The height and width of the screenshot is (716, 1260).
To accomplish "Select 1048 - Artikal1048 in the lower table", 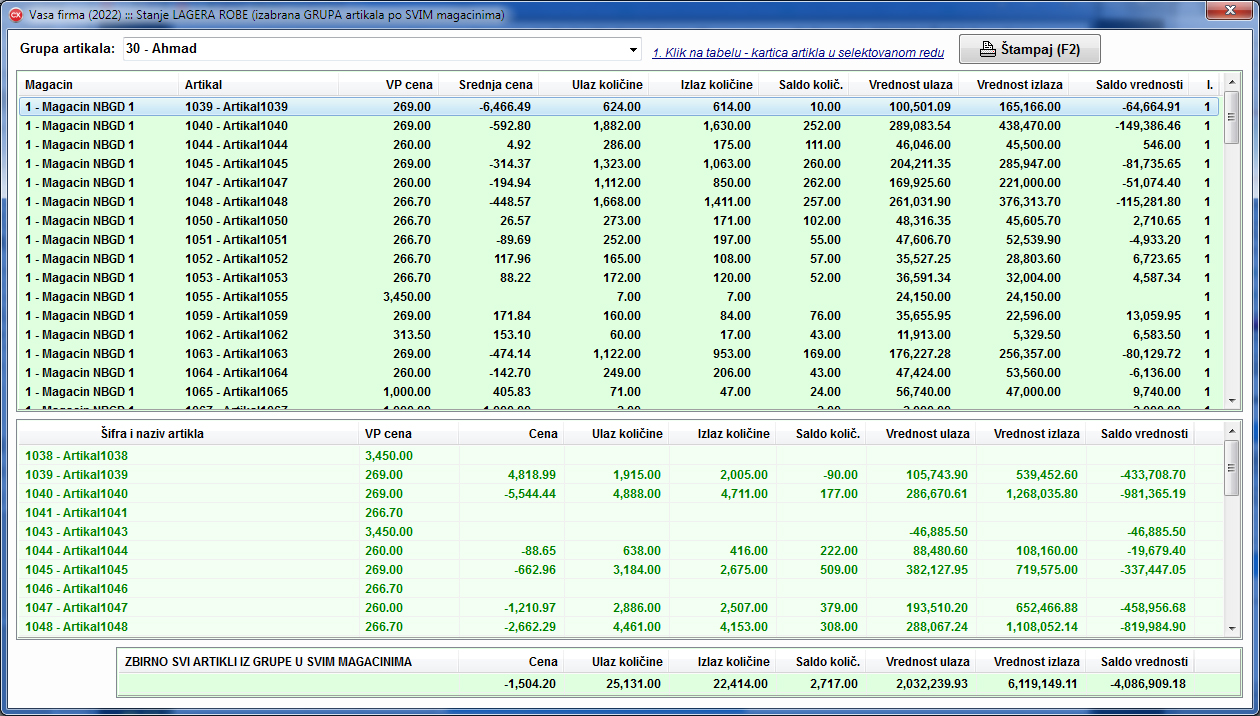I will [621, 626].
